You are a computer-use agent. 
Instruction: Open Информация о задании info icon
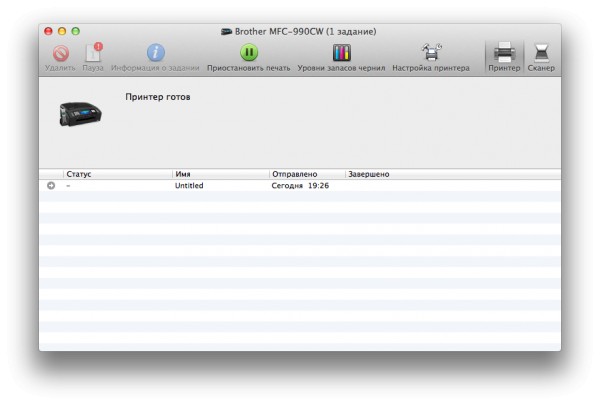click(x=155, y=52)
